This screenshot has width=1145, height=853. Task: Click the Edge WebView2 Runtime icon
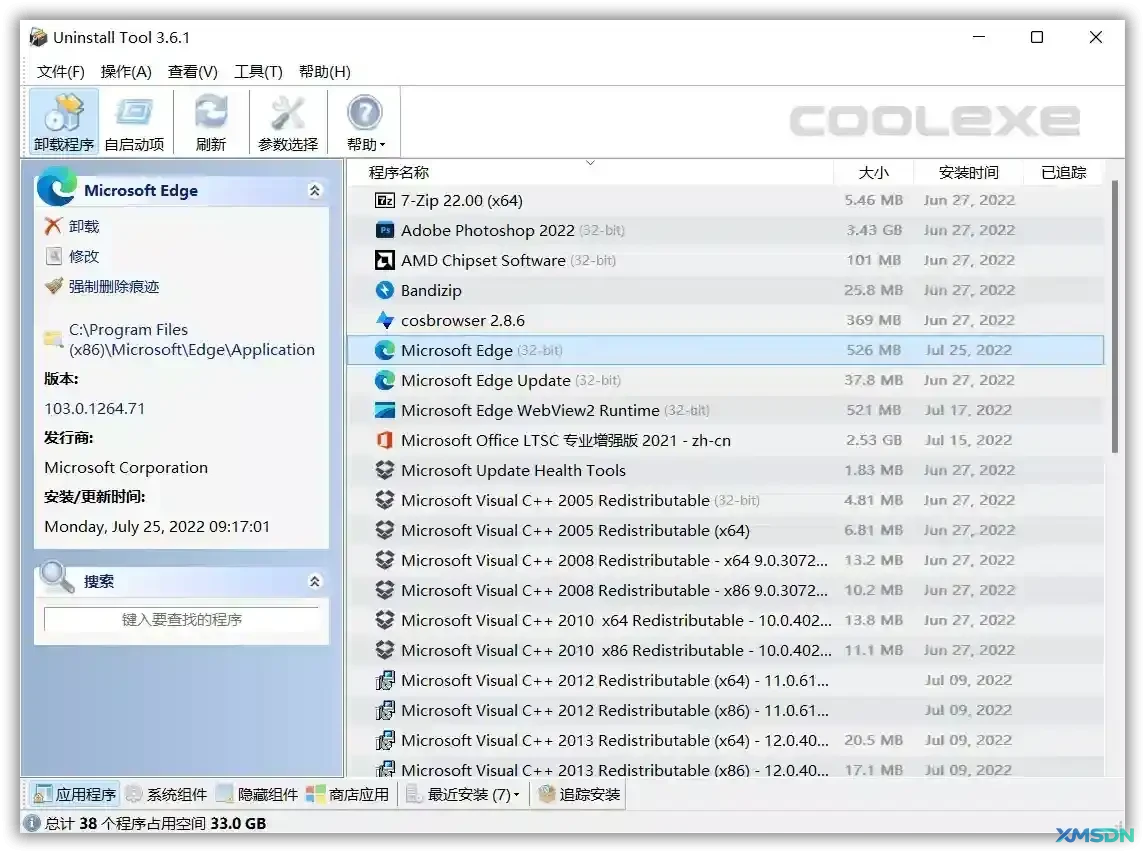click(385, 410)
